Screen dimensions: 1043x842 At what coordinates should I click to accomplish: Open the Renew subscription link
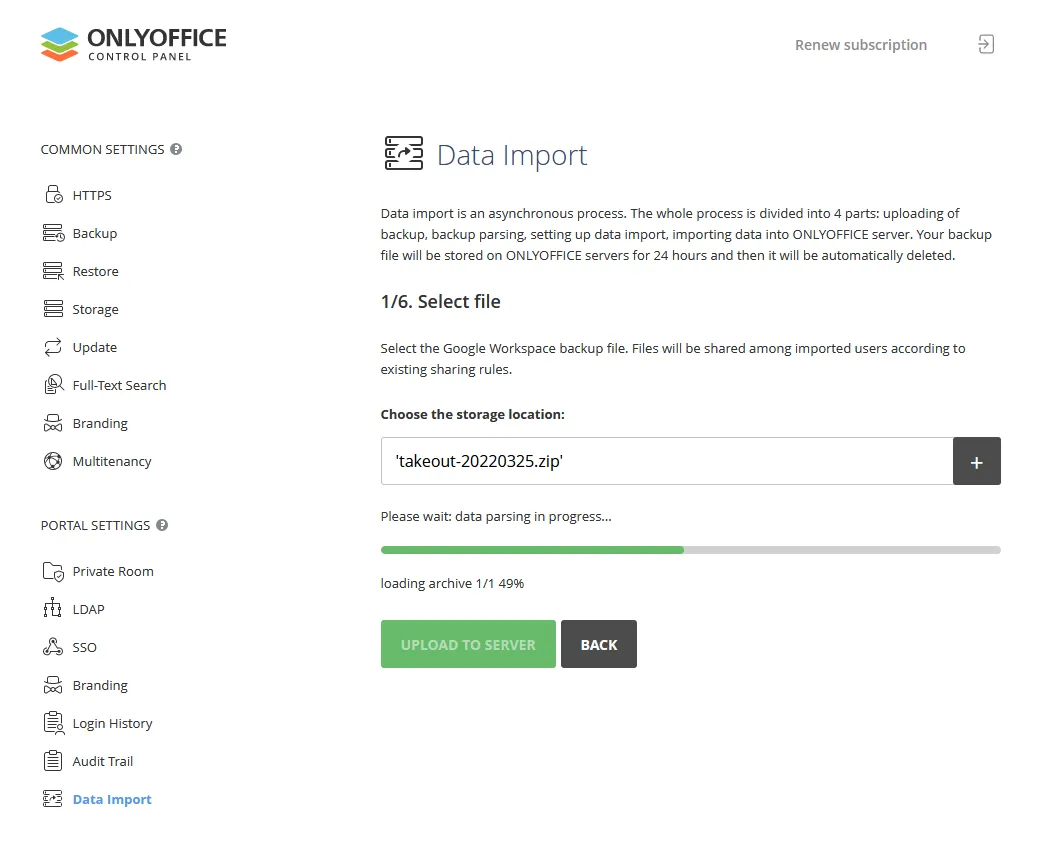tap(860, 44)
